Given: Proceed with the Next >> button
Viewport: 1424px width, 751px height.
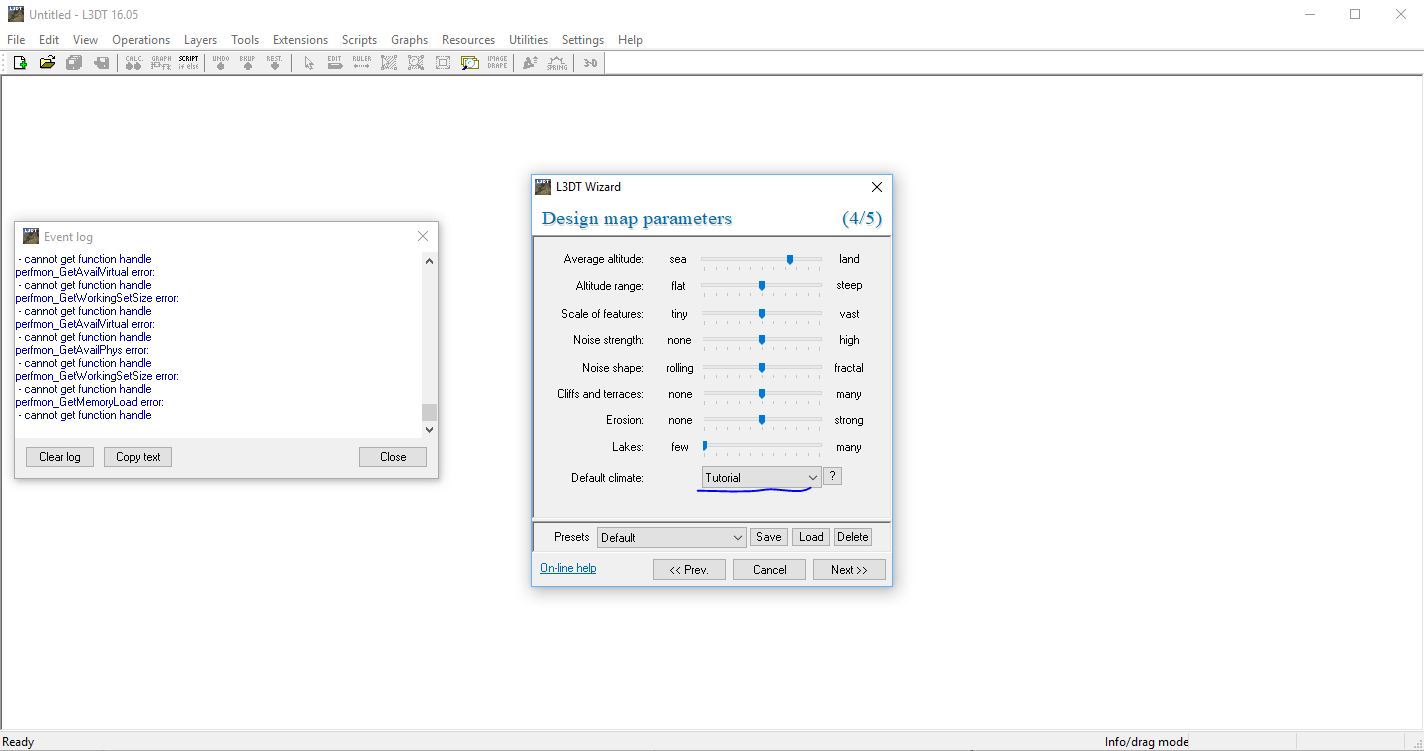Looking at the screenshot, I should click(x=848, y=569).
